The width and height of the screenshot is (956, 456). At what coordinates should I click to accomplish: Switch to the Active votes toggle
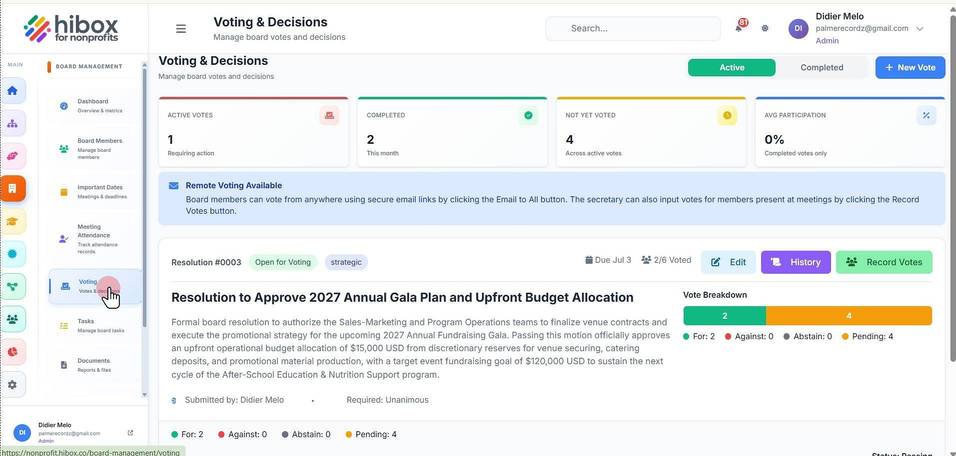[x=732, y=68]
